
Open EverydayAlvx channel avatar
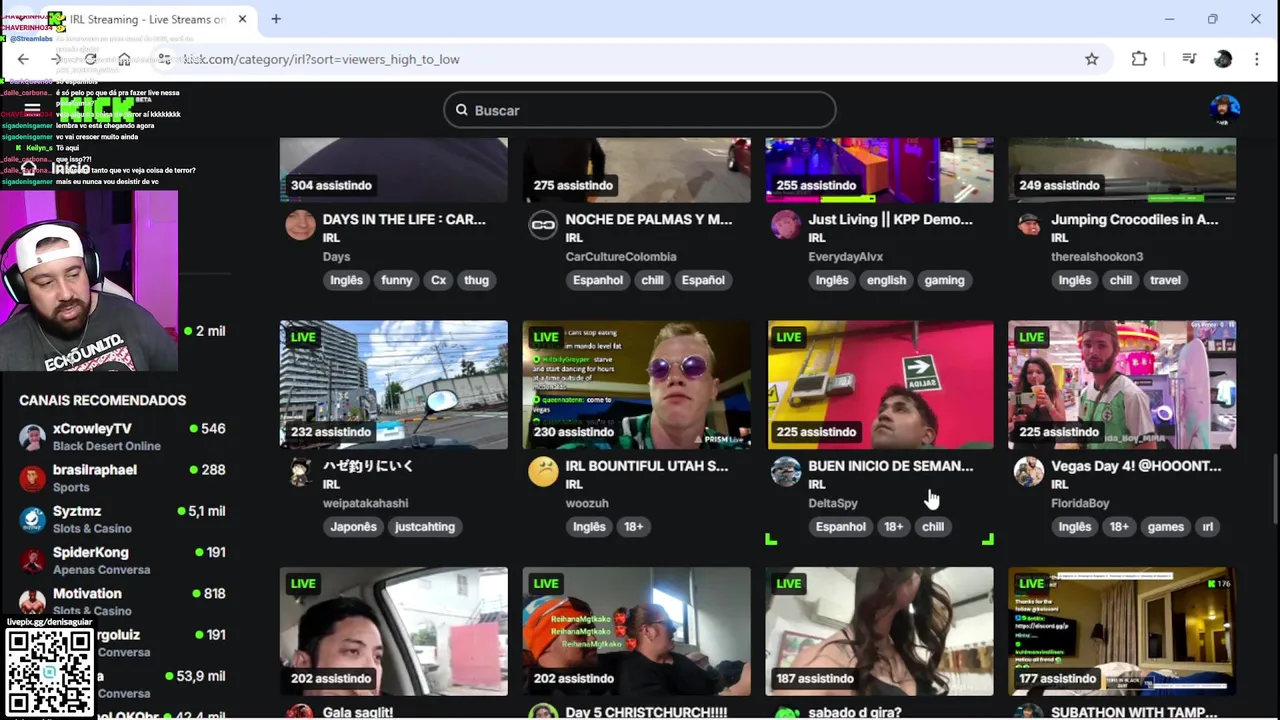click(x=786, y=224)
